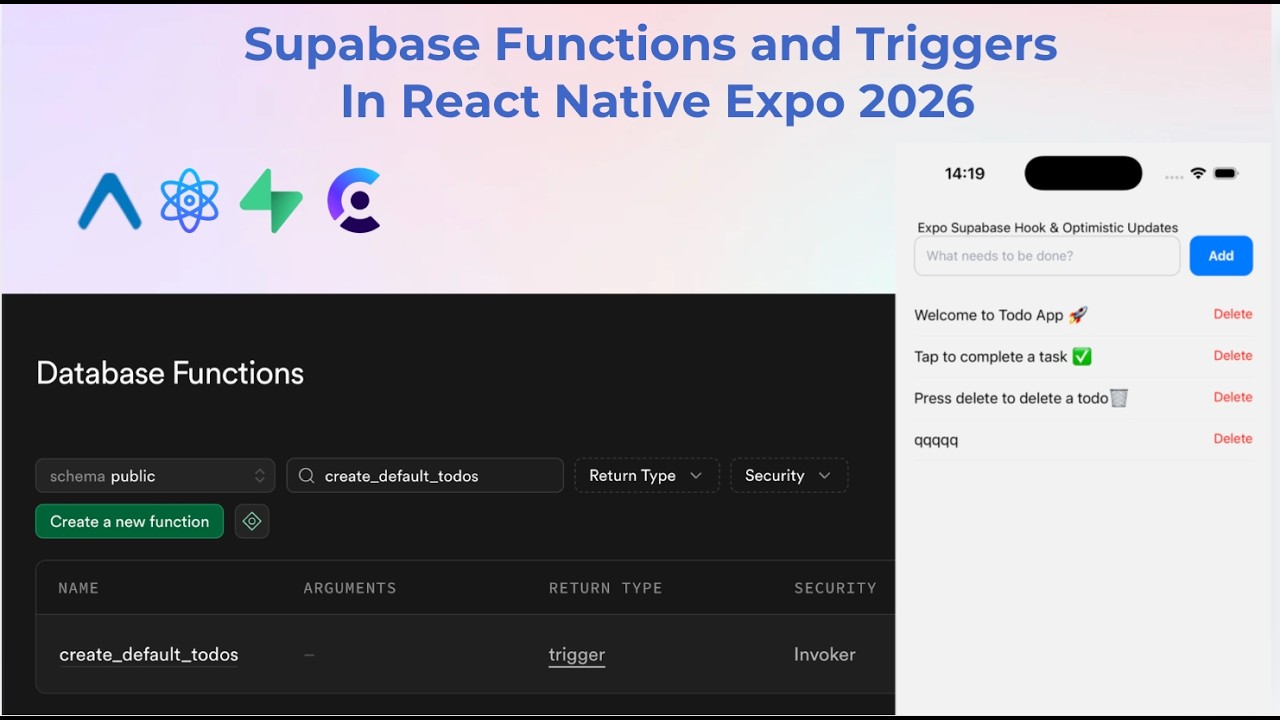Click the ARGUMENTS column header

click(x=350, y=588)
